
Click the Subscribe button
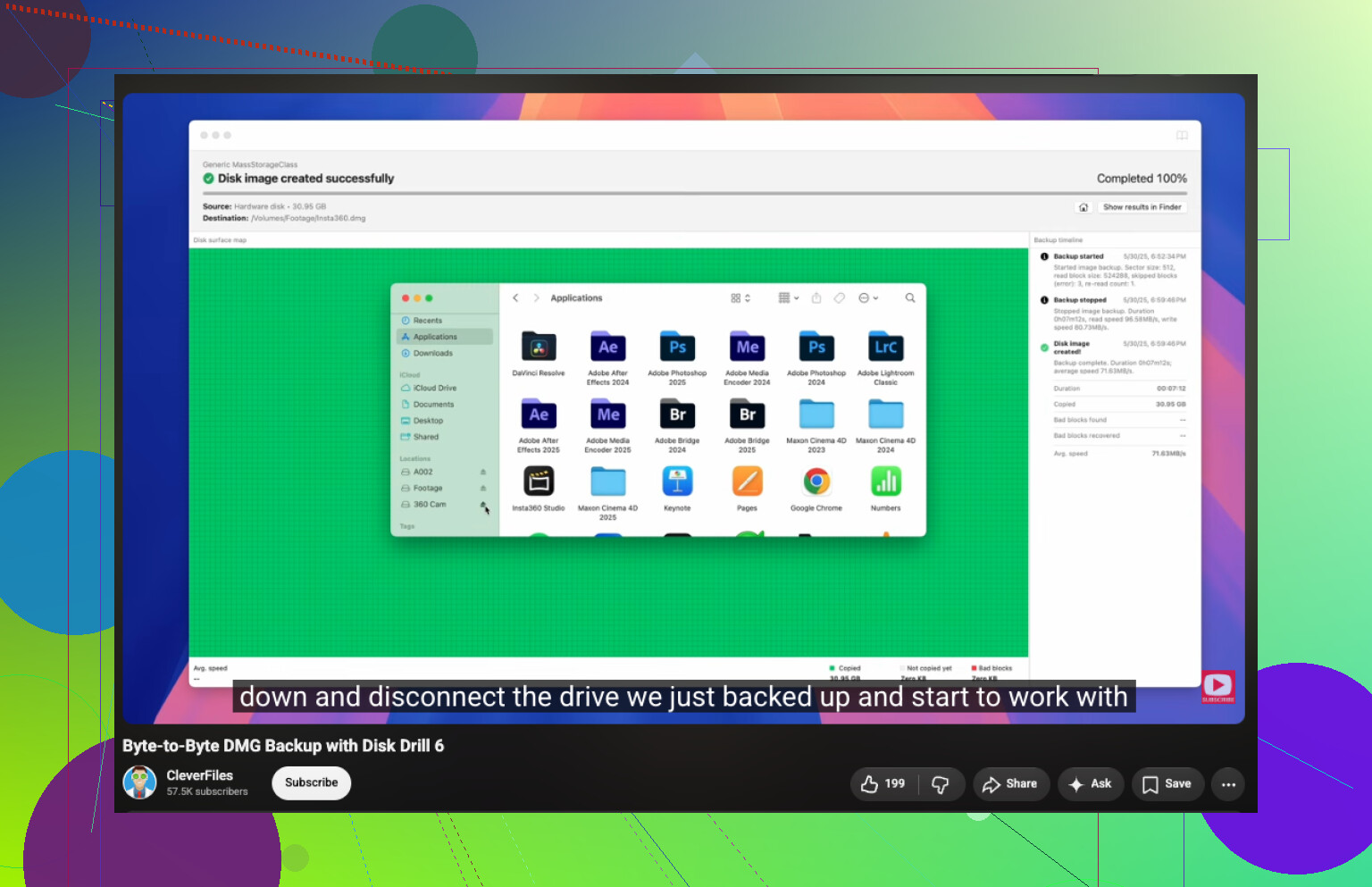pyautogui.click(x=312, y=783)
